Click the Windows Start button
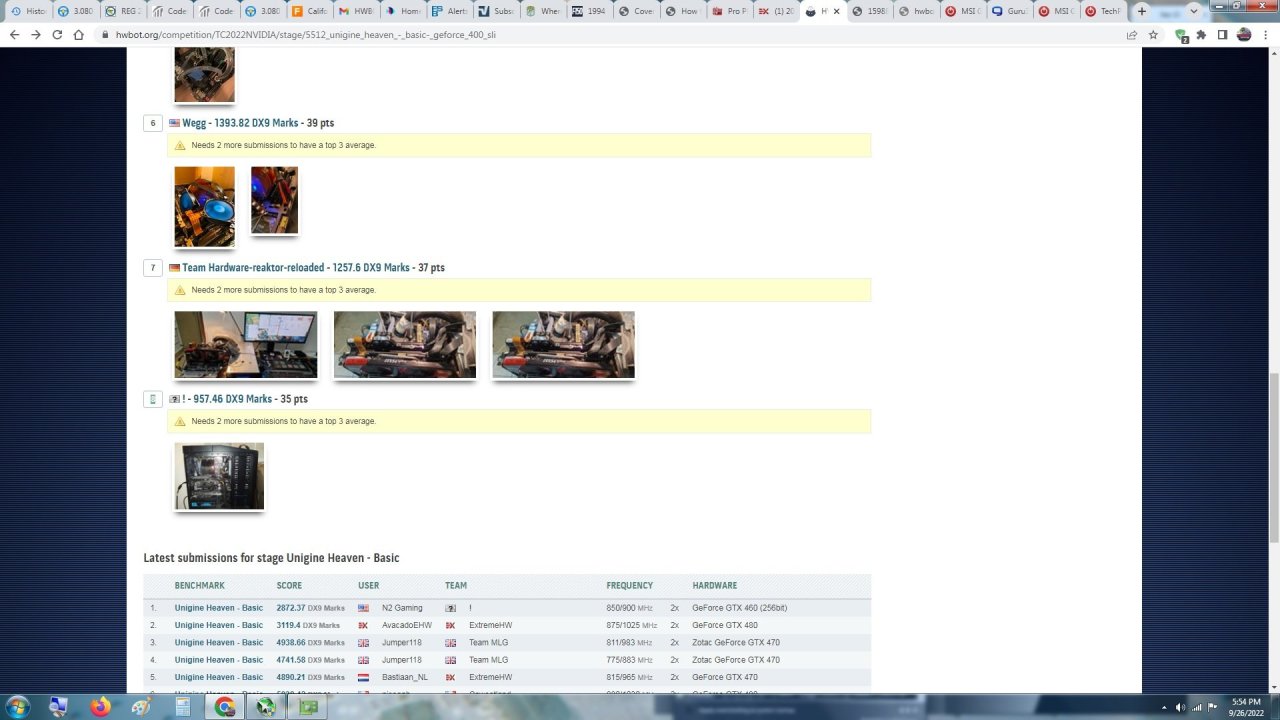Viewport: 1280px width, 720px height. tap(20, 707)
